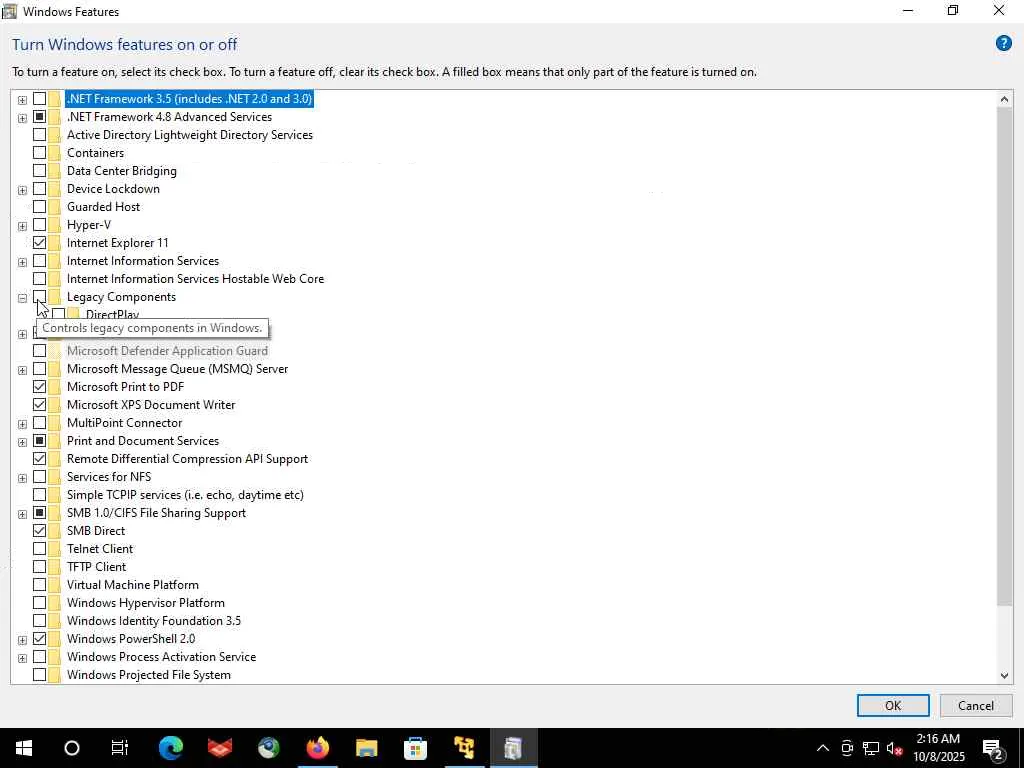Click the folder icon beside SMB Direct
The width and height of the screenshot is (1024, 768).
tap(55, 531)
